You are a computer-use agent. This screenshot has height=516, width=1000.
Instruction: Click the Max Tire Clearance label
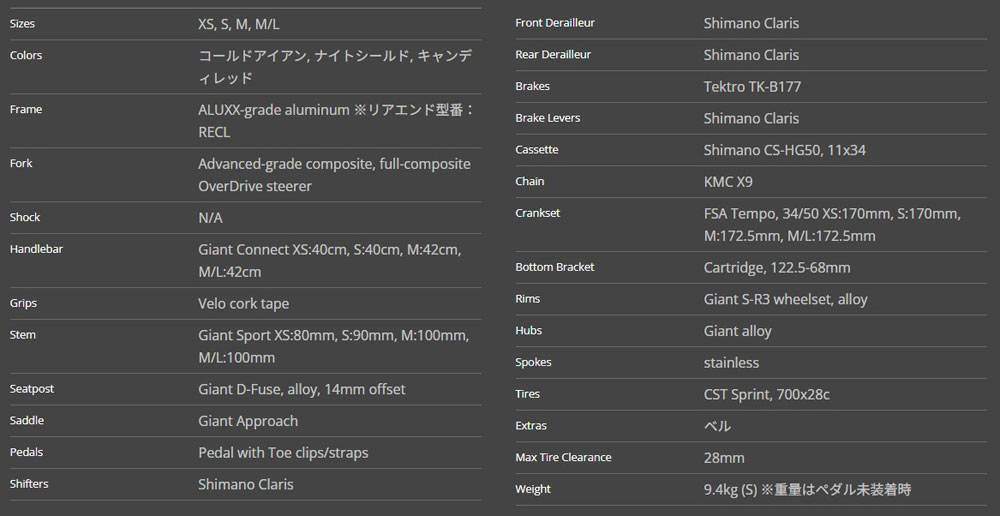click(564, 457)
